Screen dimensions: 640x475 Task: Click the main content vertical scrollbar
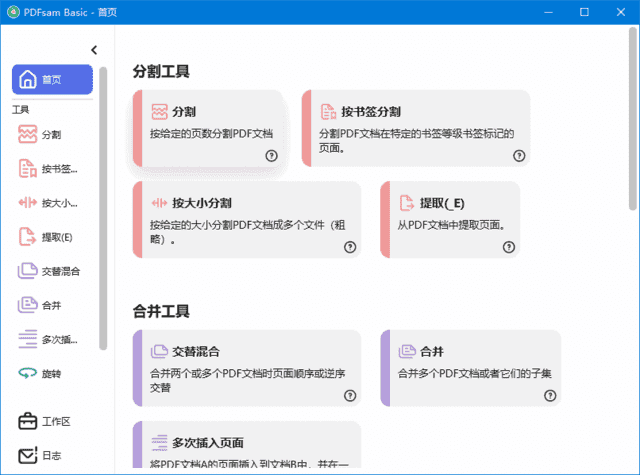pos(632,120)
